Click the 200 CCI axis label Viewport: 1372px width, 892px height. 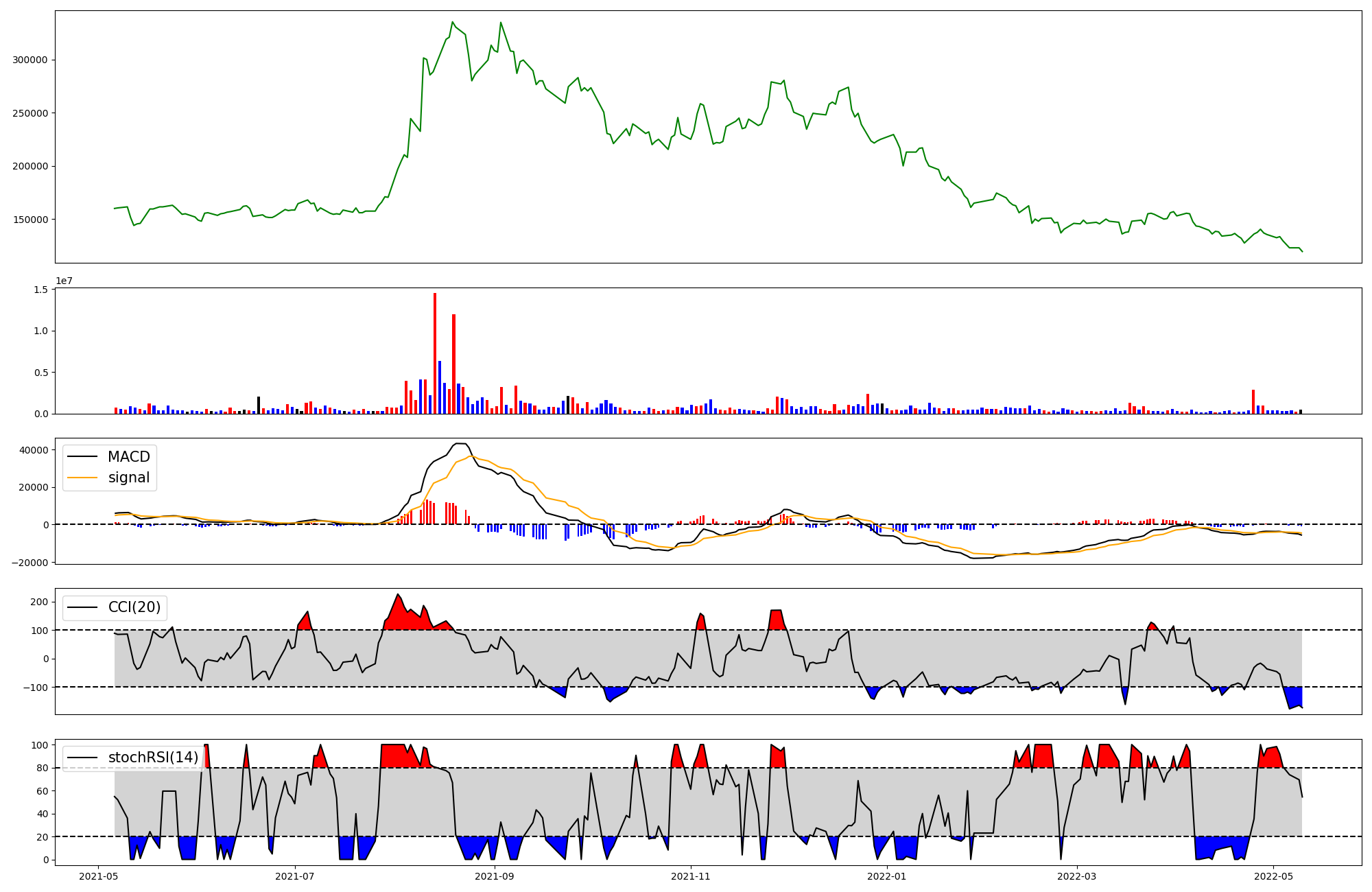pos(40,602)
